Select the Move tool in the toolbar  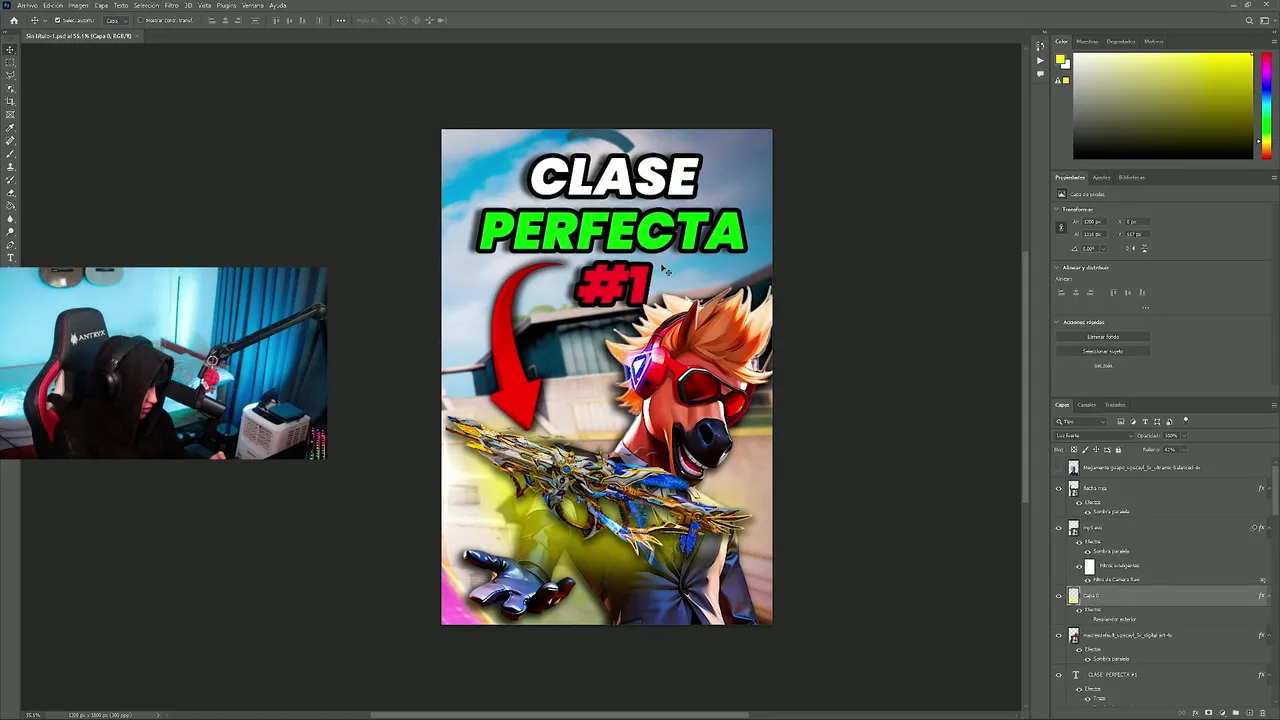[x=11, y=50]
